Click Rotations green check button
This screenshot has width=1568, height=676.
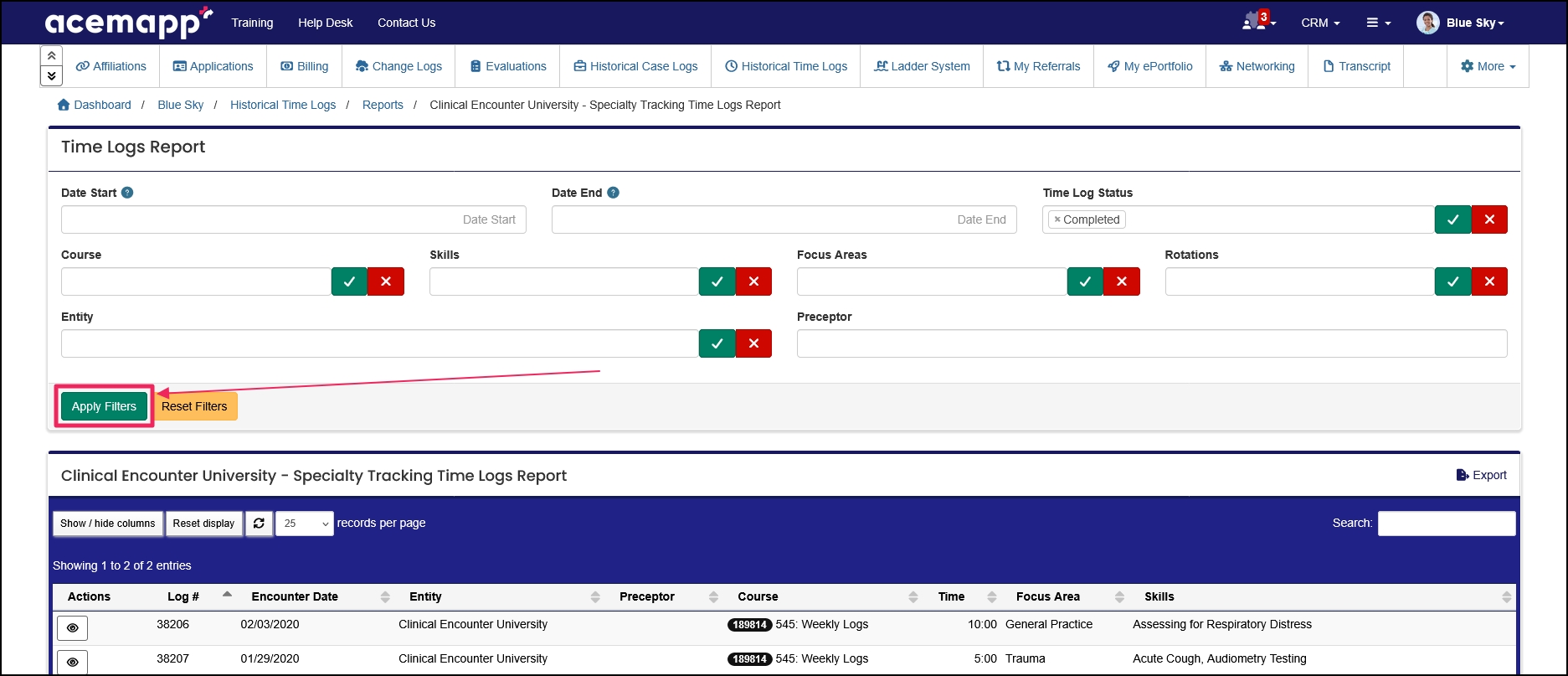1453,281
